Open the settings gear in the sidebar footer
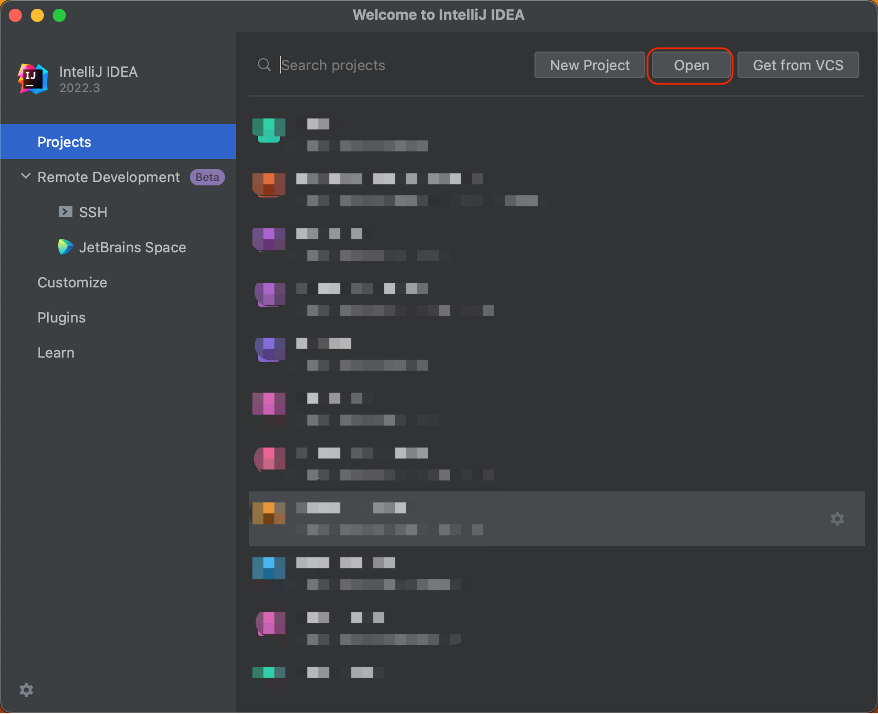This screenshot has height=714, width=878. point(27,690)
